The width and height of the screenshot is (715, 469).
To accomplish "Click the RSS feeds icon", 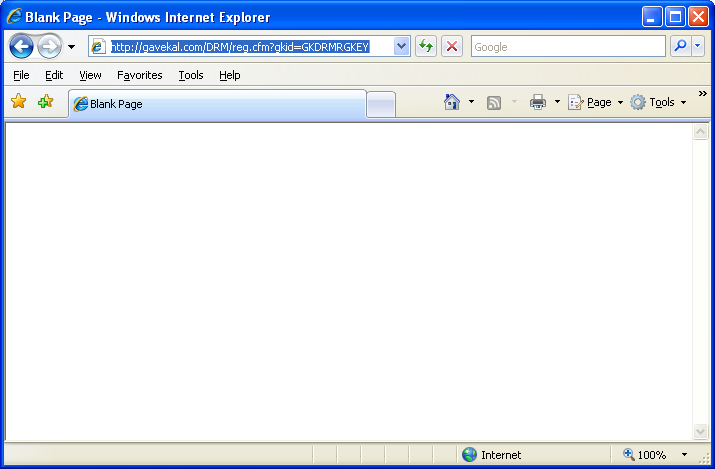I will 494,103.
